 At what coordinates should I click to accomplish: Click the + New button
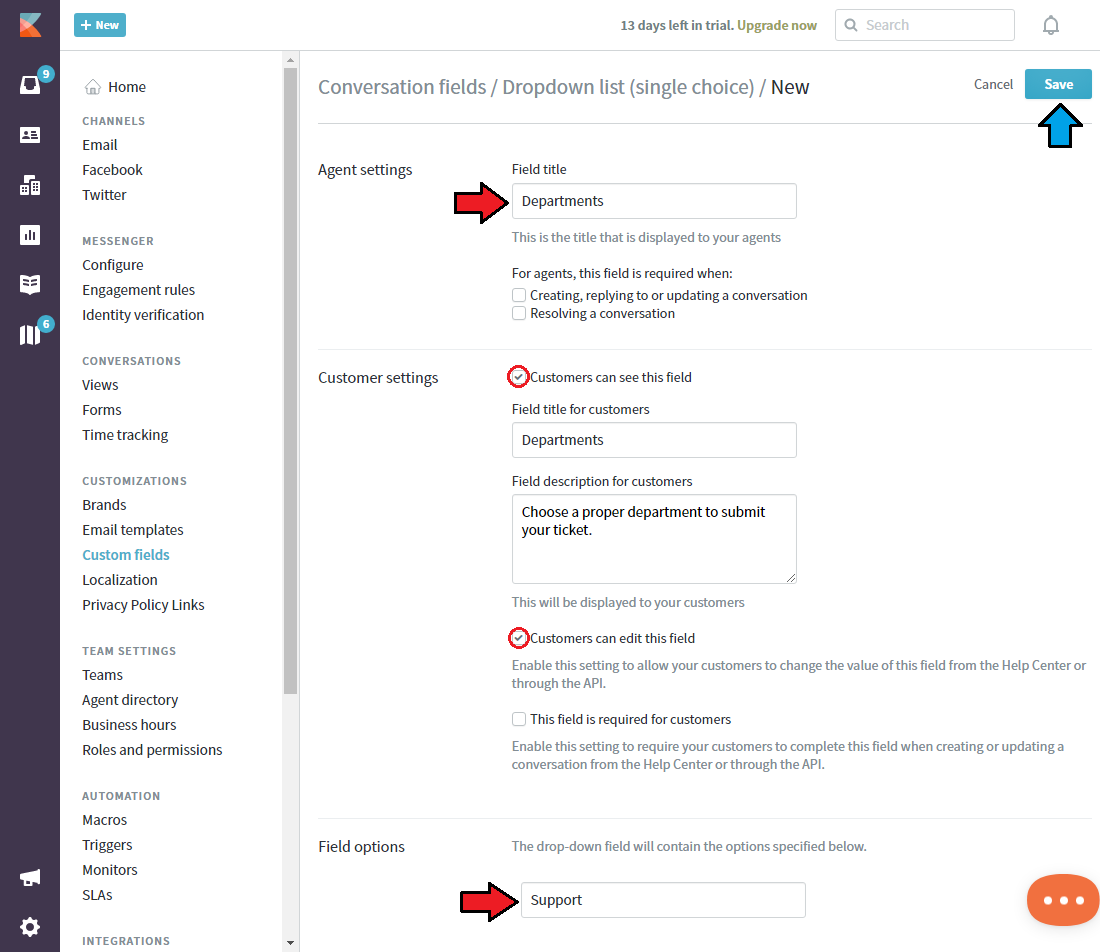tap(100, 25)
